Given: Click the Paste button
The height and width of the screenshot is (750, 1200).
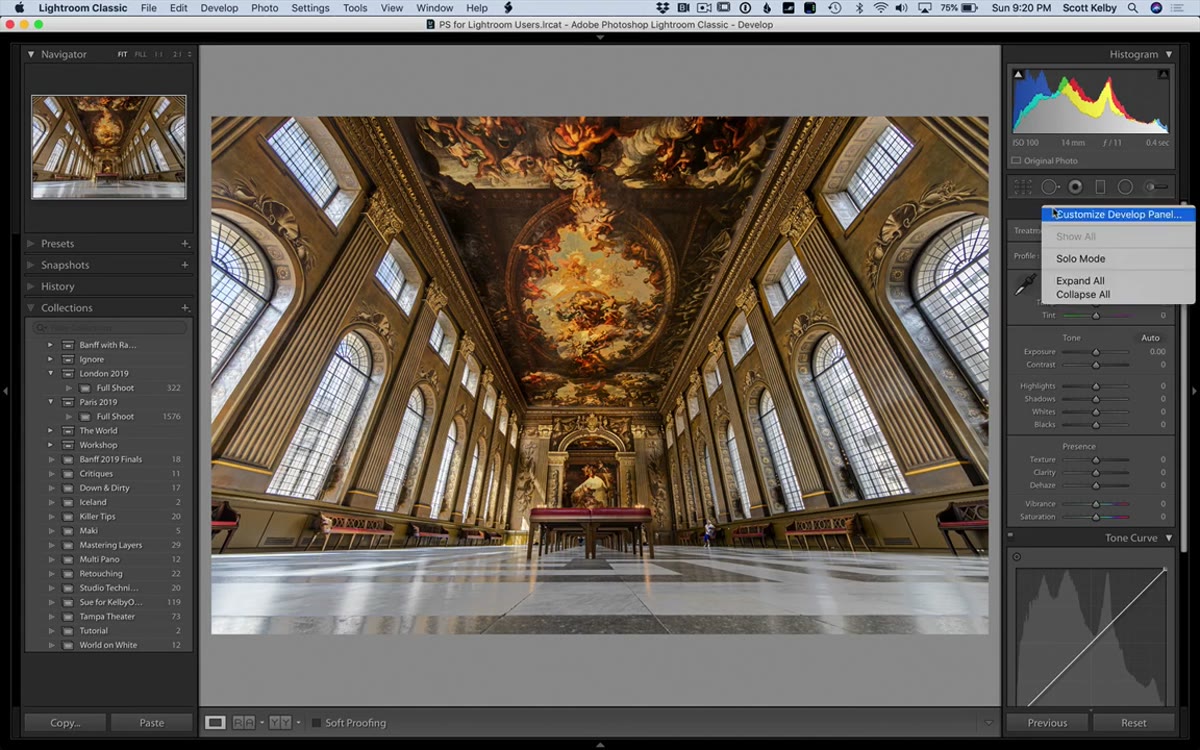Looking at the screenshot, I should 152,722.
